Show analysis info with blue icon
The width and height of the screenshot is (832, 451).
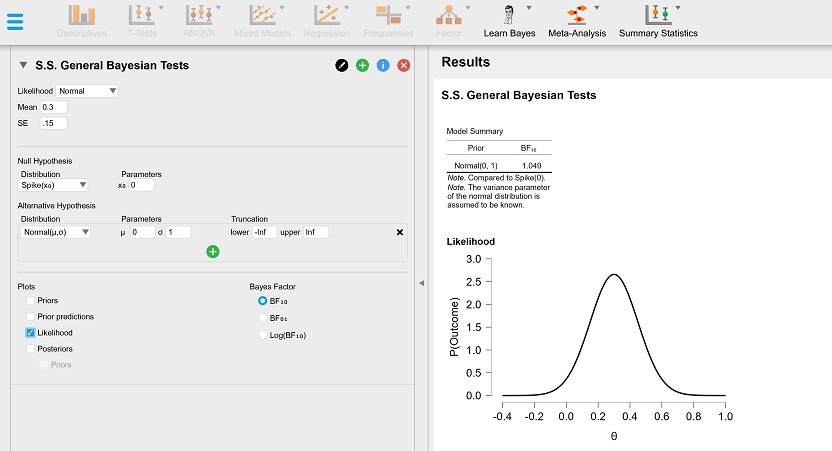(x=383, y=65)
